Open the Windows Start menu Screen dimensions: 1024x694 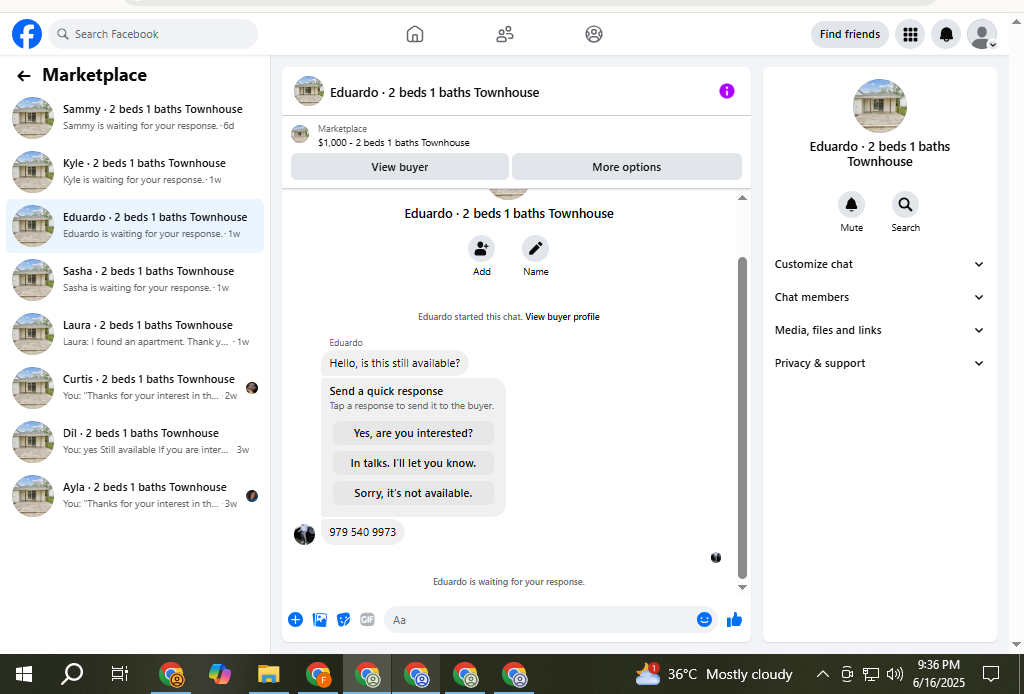tap(24, 674)
